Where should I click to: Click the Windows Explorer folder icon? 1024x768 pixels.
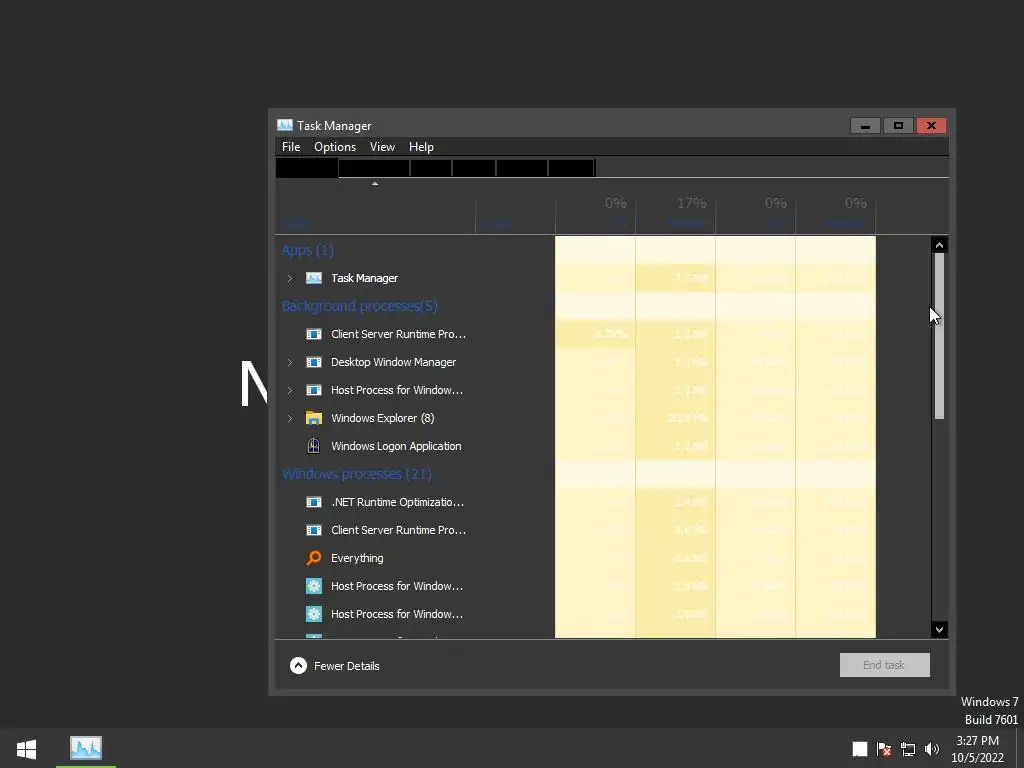click(314, 418)
